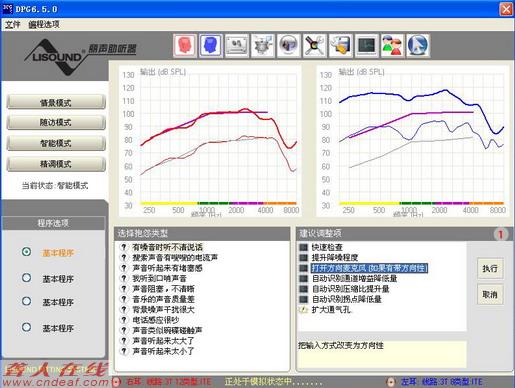Click the 执行 button
Screen dimensions: 515x388
(x=490, y=268)
